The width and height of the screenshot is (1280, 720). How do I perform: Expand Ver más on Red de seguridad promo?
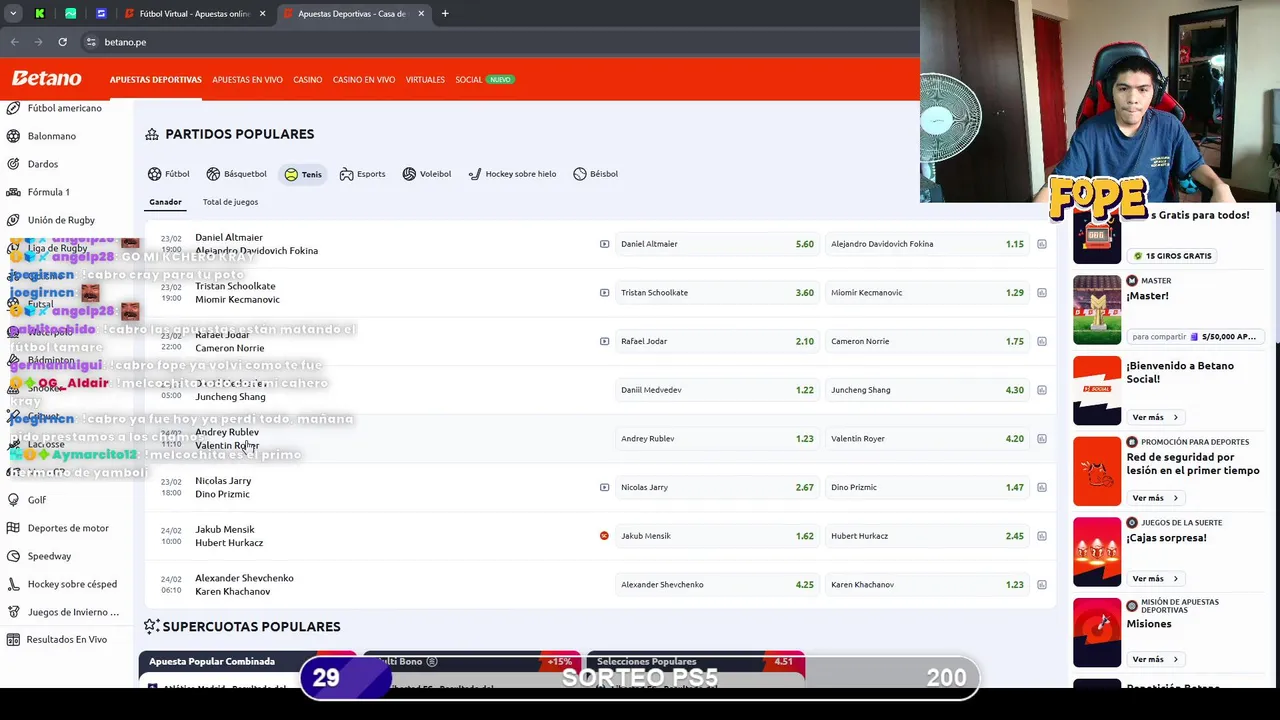pyautogui.click(x=1155, y=498)
